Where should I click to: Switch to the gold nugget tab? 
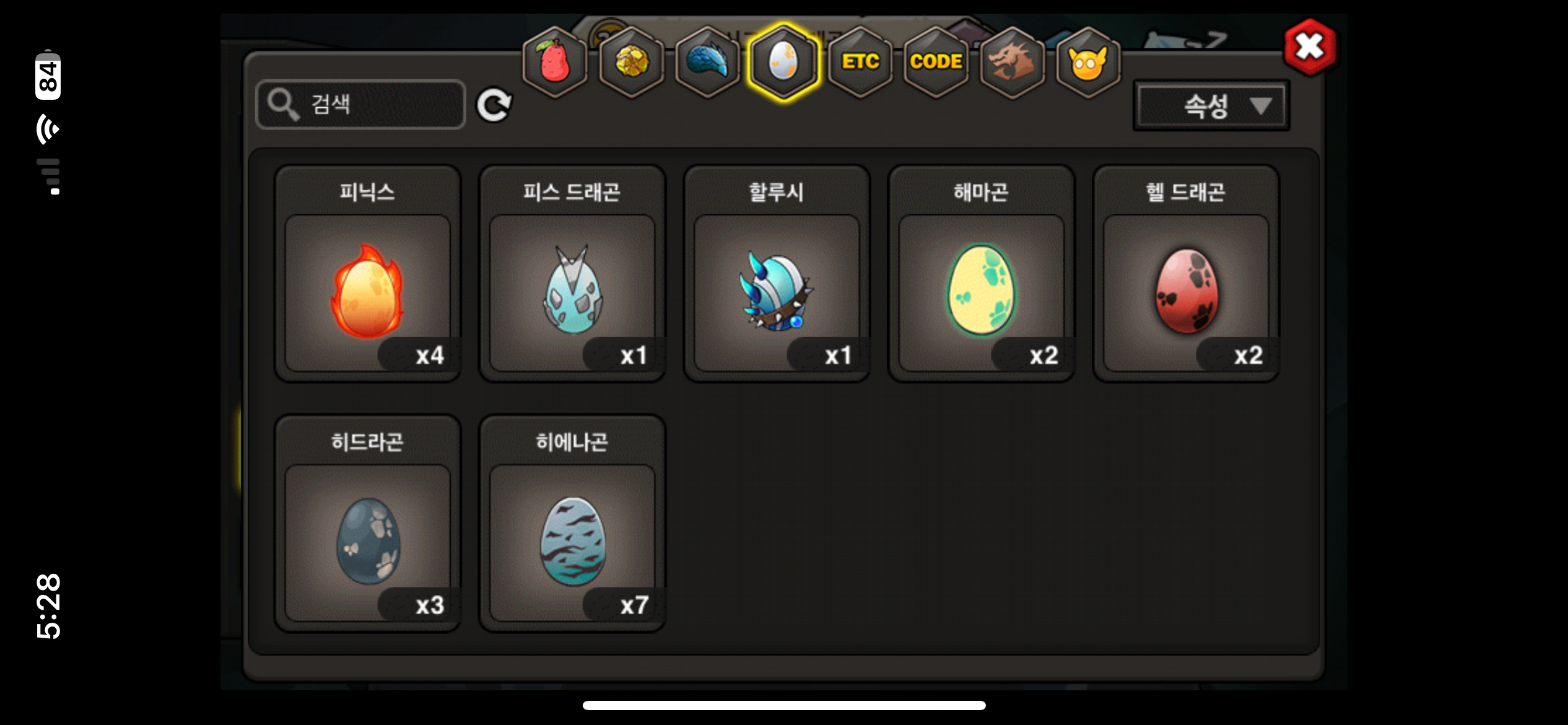point(631,62)
